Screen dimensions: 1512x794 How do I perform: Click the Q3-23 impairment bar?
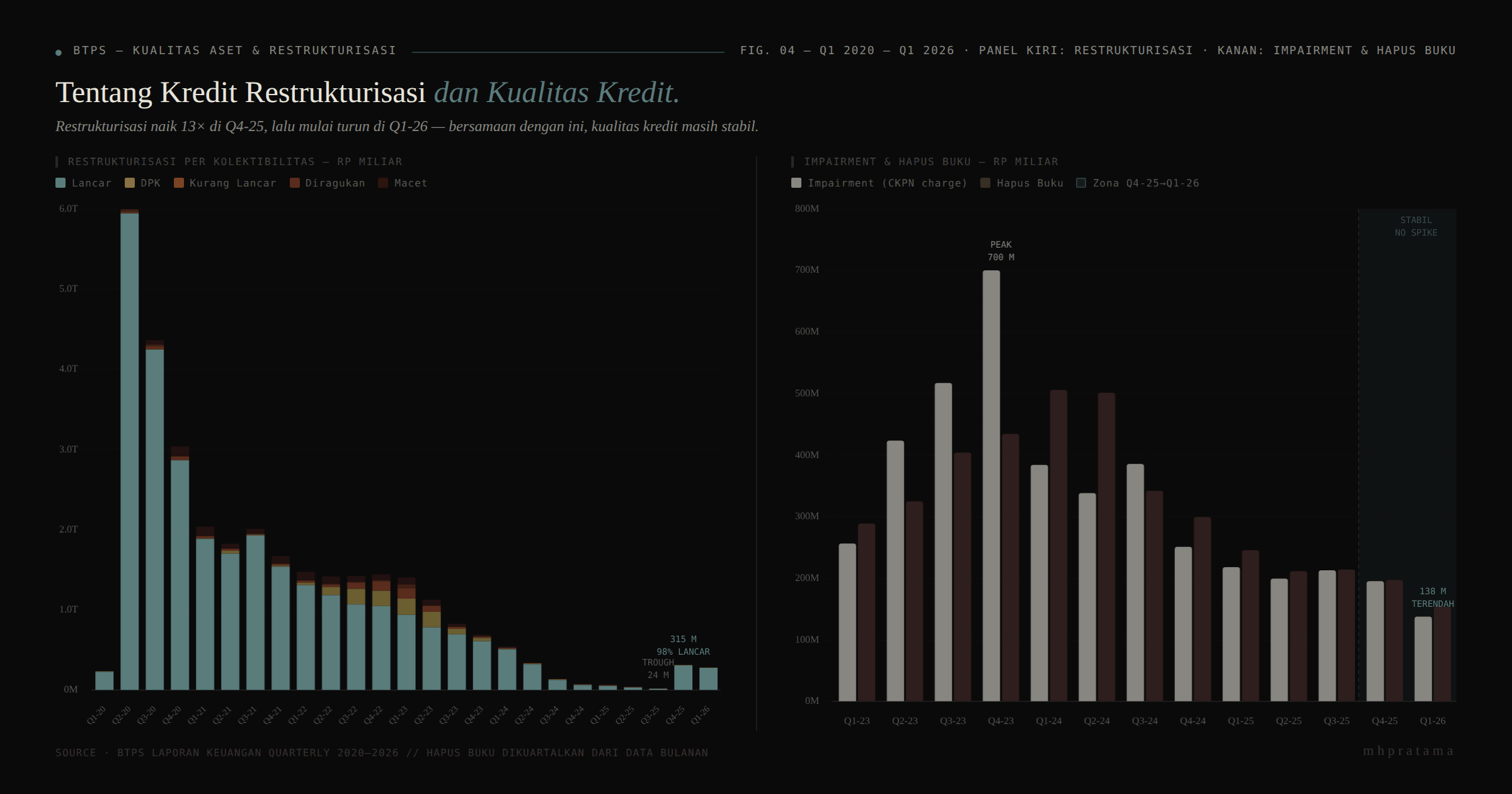(x=944, y=542)
